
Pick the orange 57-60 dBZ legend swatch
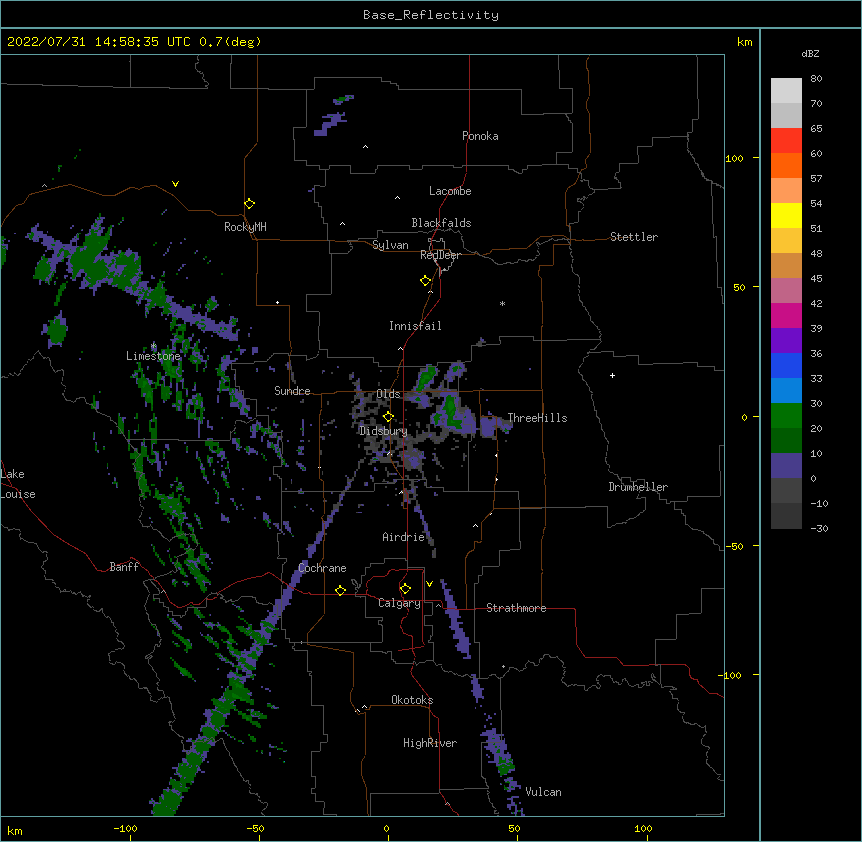(786, 165)
